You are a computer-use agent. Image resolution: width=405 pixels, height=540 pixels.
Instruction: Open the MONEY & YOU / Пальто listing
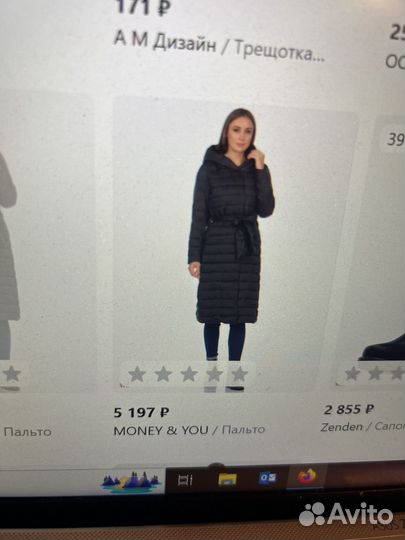pos(189,430)
